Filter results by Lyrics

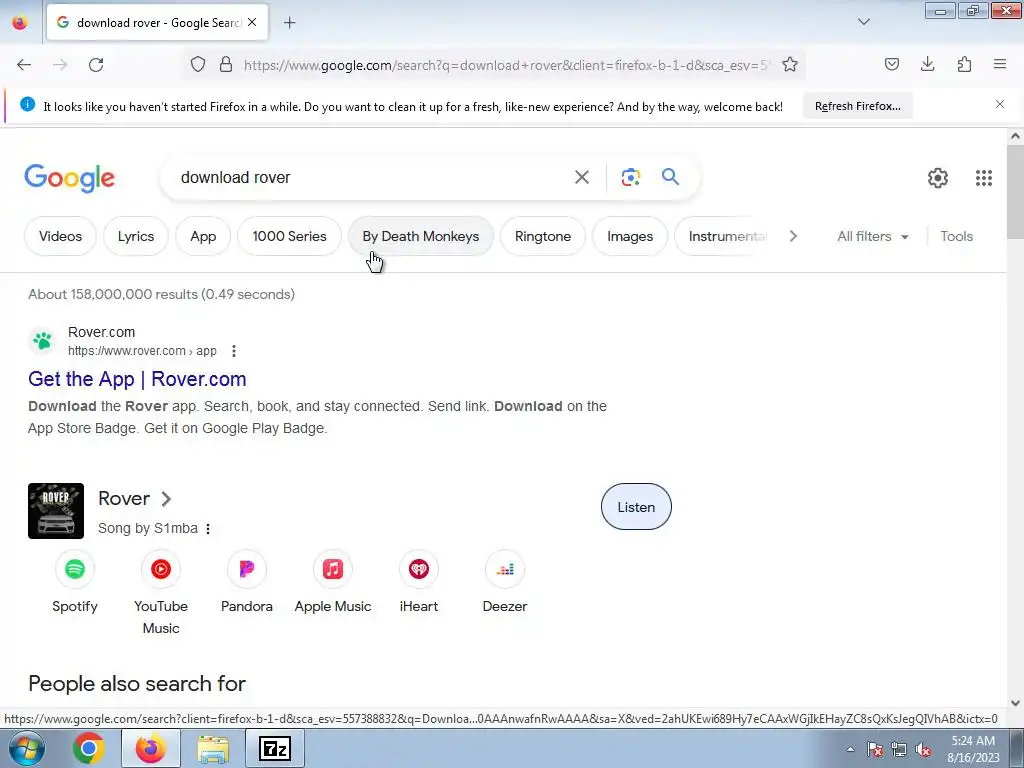coord(136,236)
